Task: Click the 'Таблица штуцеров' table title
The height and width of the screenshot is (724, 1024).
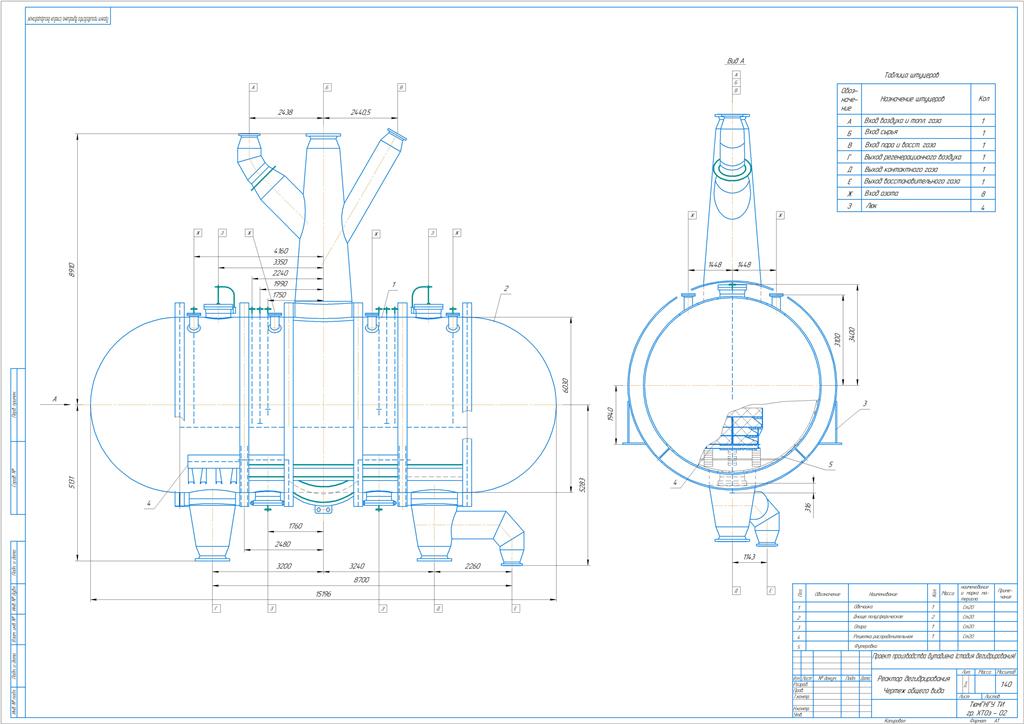Action: point(912,76)
